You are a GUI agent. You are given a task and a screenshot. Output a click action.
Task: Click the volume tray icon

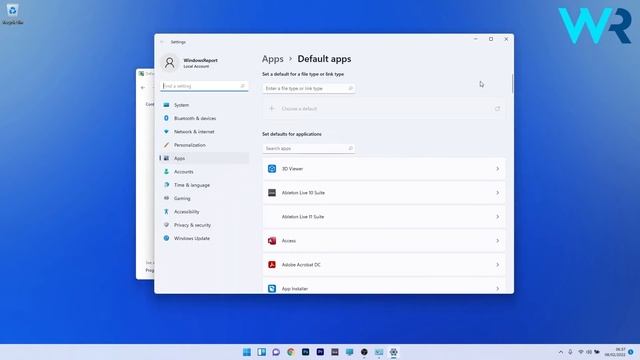pyautogui.click(x=589, y=352)
